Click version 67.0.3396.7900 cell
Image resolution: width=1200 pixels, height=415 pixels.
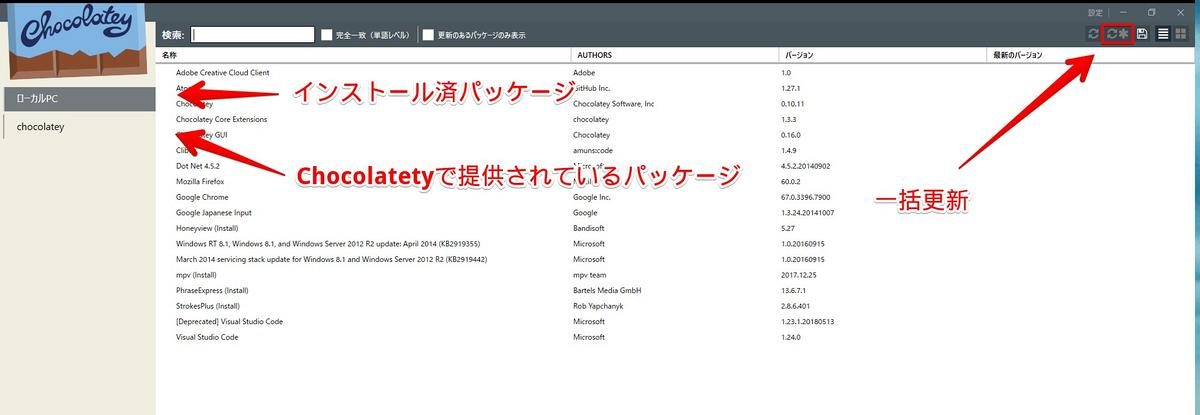(x=808, y=197)
